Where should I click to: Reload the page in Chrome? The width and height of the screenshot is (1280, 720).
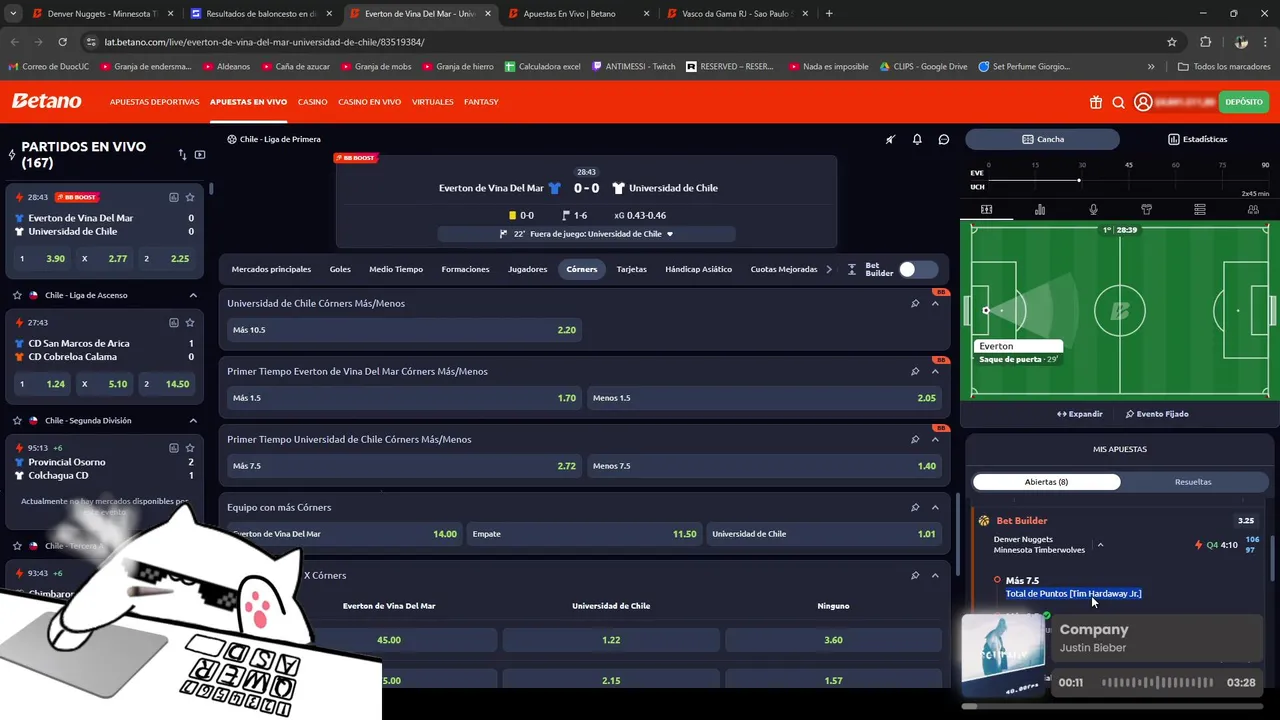pyautogui.click(x=62, y=42)
